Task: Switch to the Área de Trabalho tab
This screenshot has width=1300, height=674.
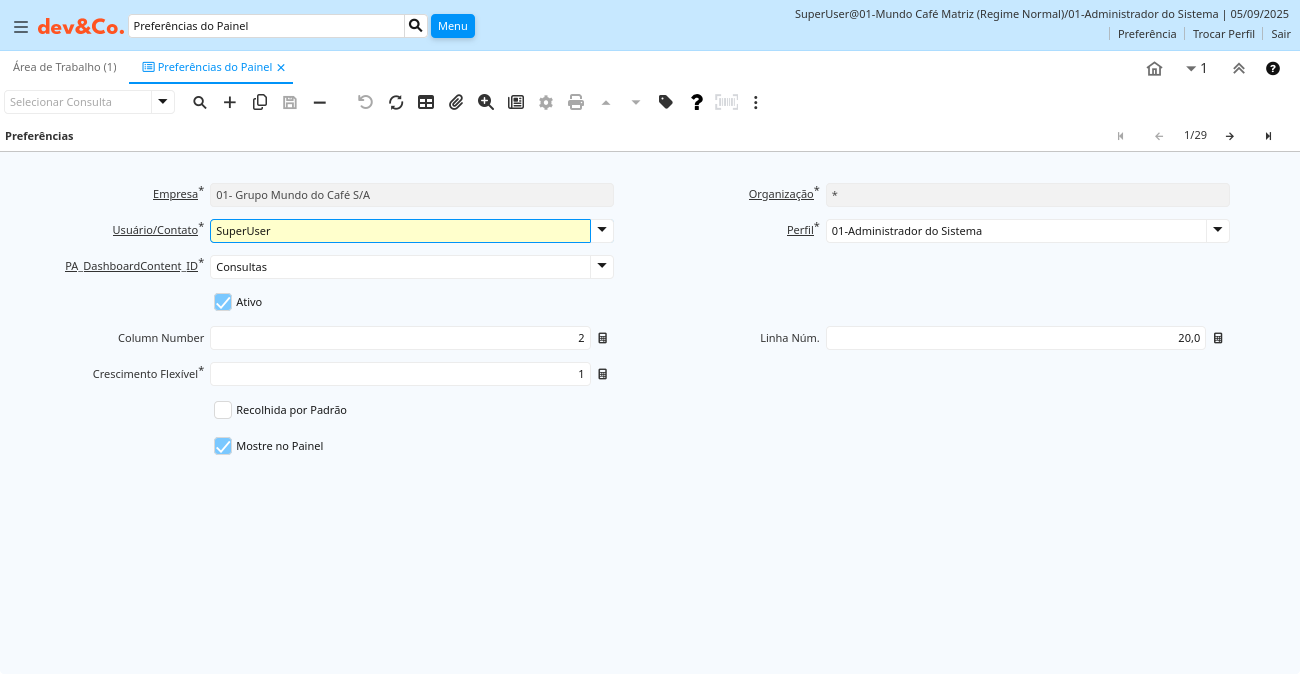Action: pos(65,67)
